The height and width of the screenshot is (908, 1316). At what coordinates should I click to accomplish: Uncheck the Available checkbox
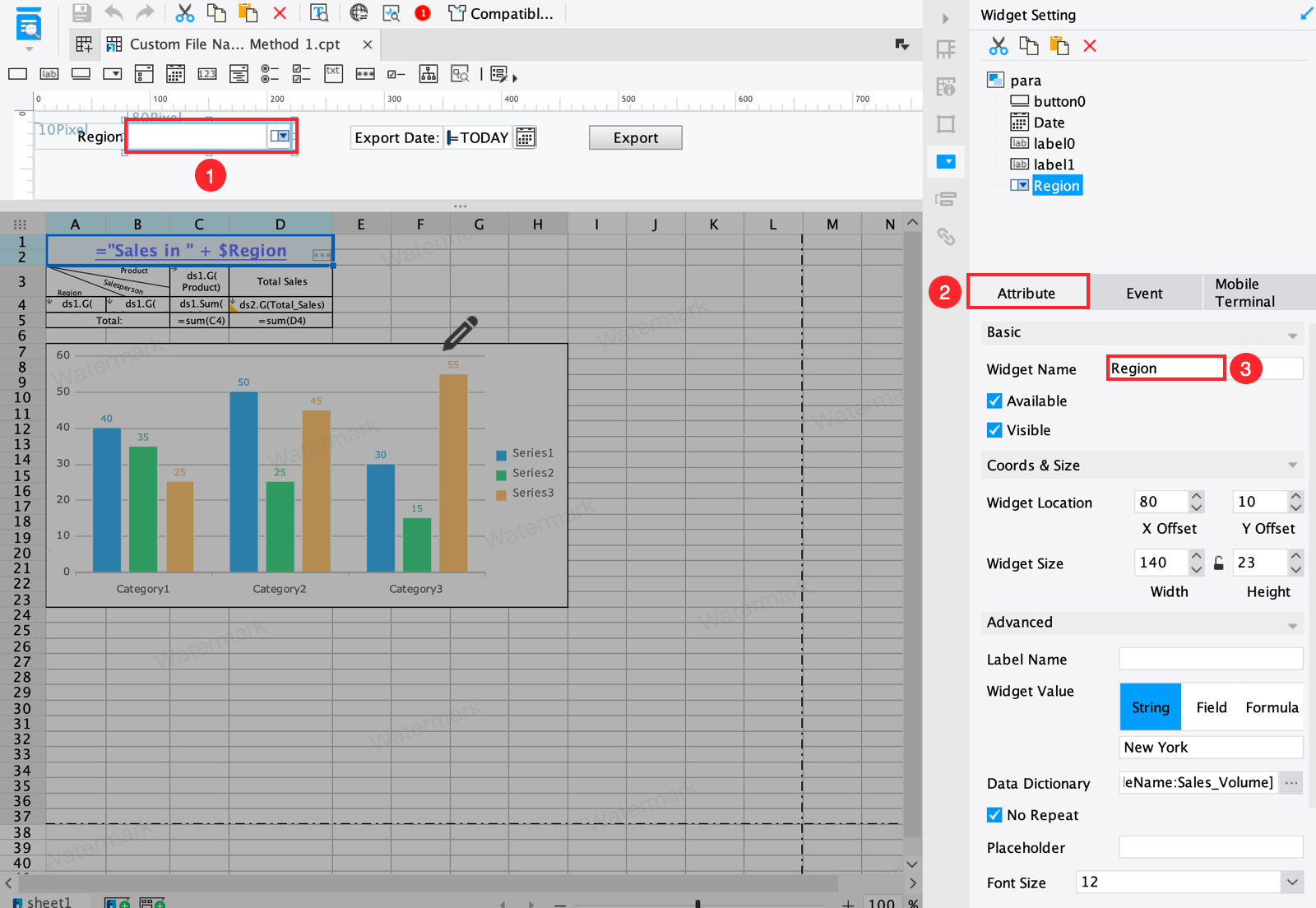coord(994,401)
